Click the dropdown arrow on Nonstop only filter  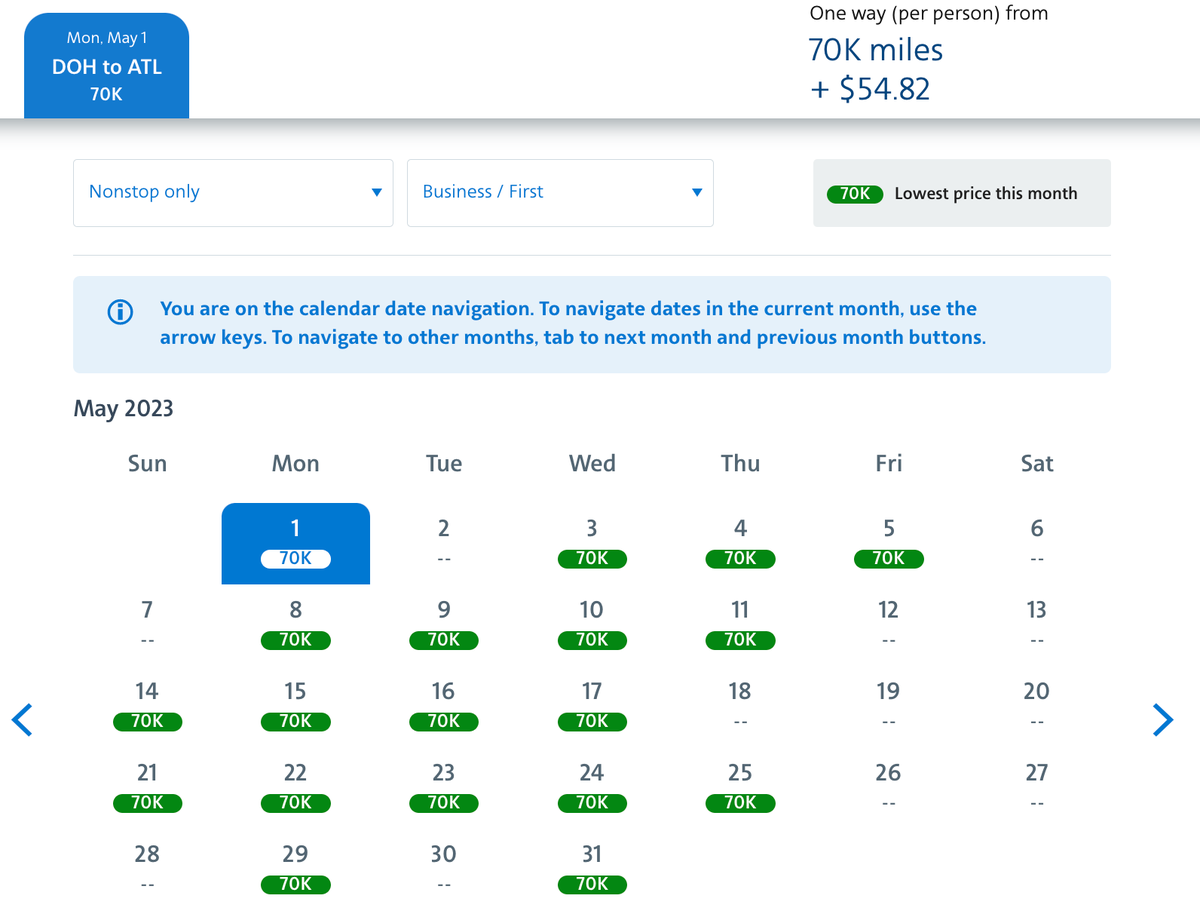click(x=376, y=192)
